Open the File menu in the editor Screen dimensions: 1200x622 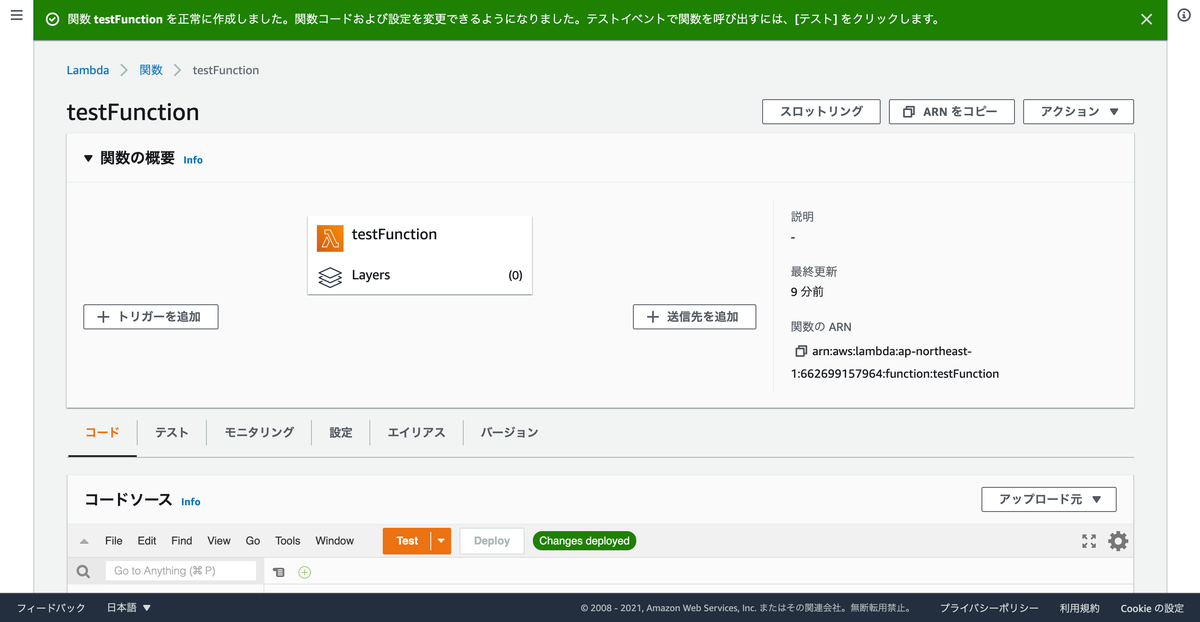[x=114, y=541]
